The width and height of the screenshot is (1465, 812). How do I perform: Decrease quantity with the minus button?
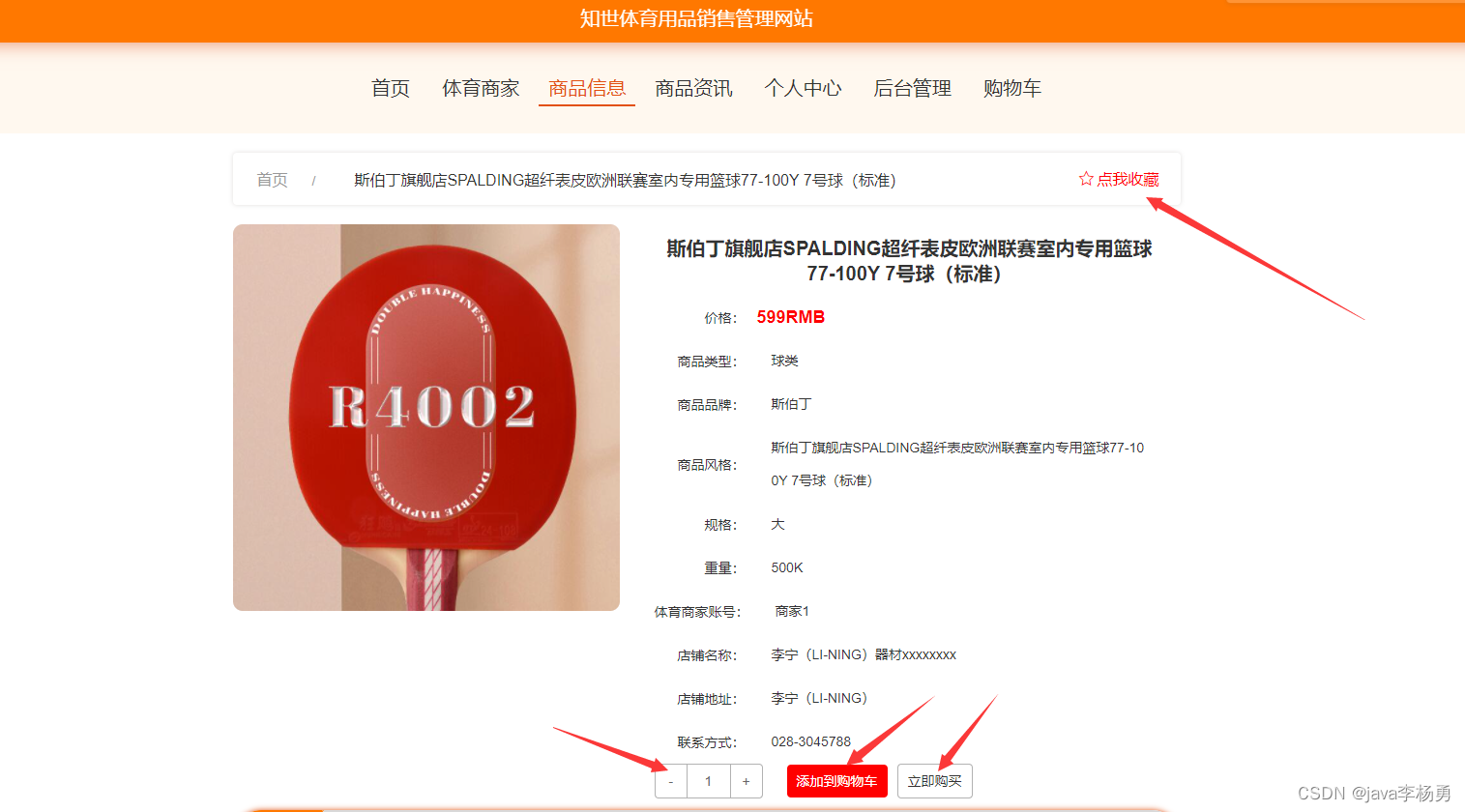[671, 781]
